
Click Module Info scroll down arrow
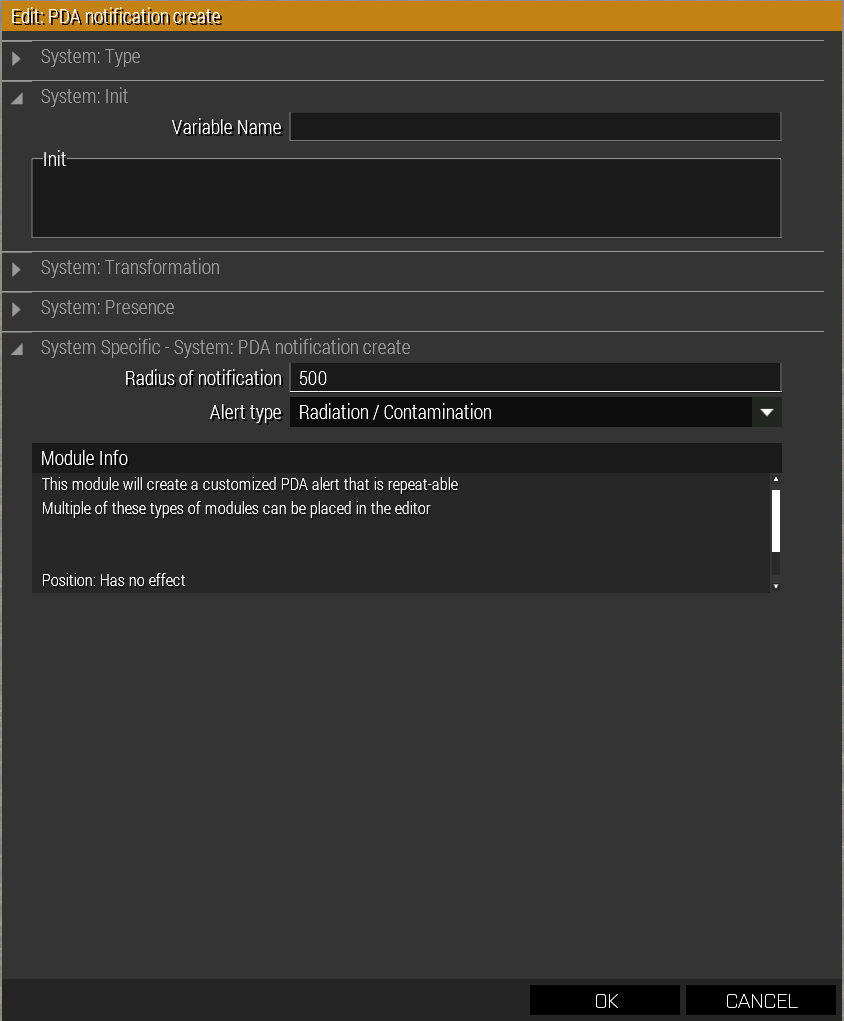pyautogui.click(x=776, y=586)
